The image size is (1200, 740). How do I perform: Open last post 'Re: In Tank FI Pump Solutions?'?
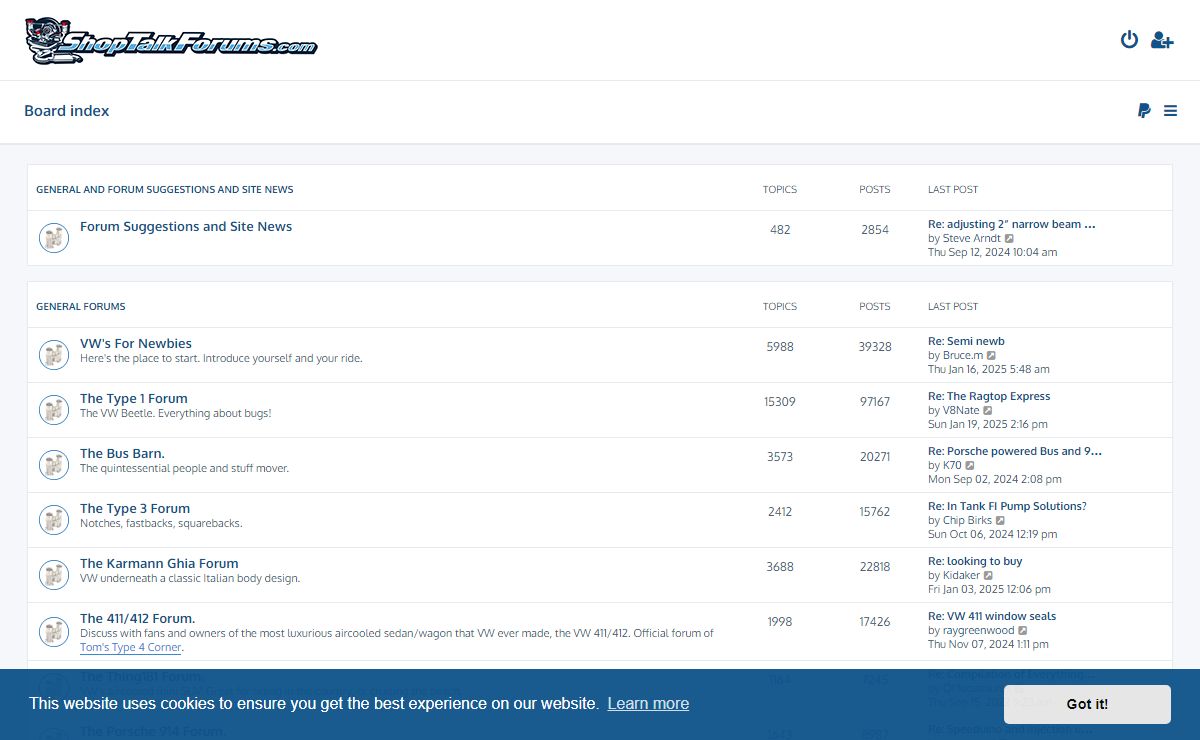click(1007, 506)
